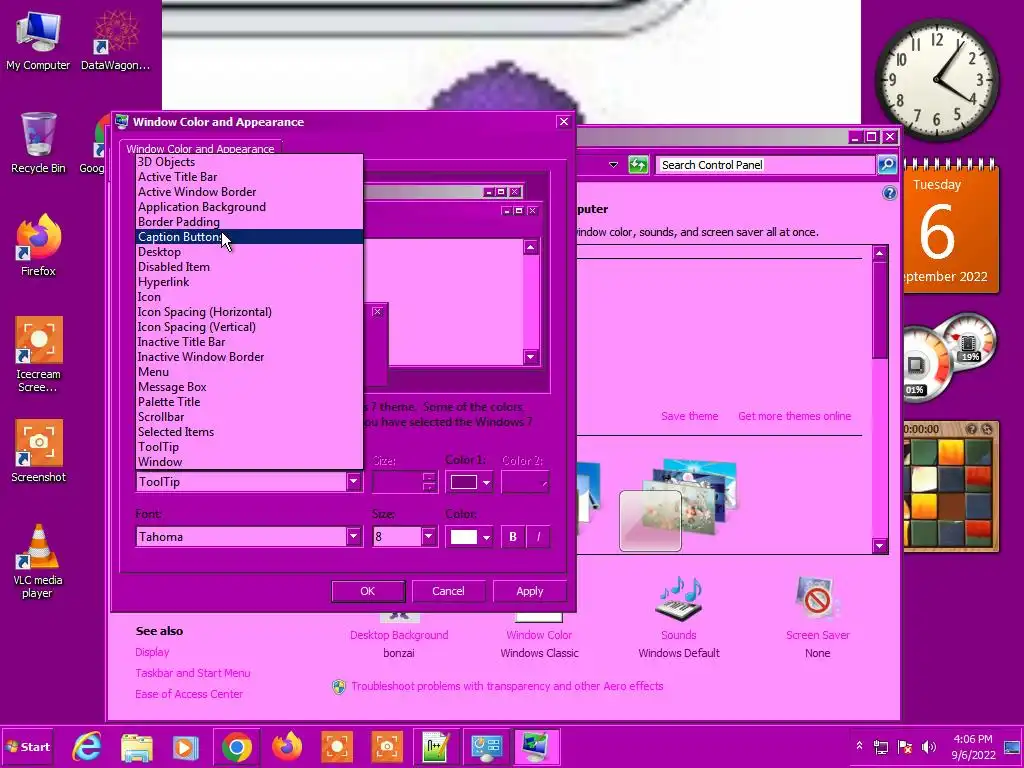Viewport: 1024px width, 768px height.
Task: Expand the address bar history dropdown arrow
Action: click(613, 165)
